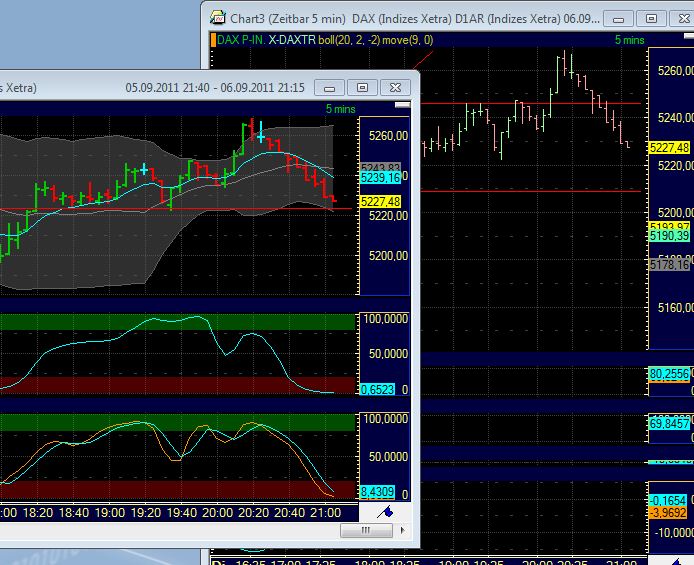The height and width of the screenshot is (565, 694).
Task: Click 5220,00 scale value in front chart
Action: point(388,216)
